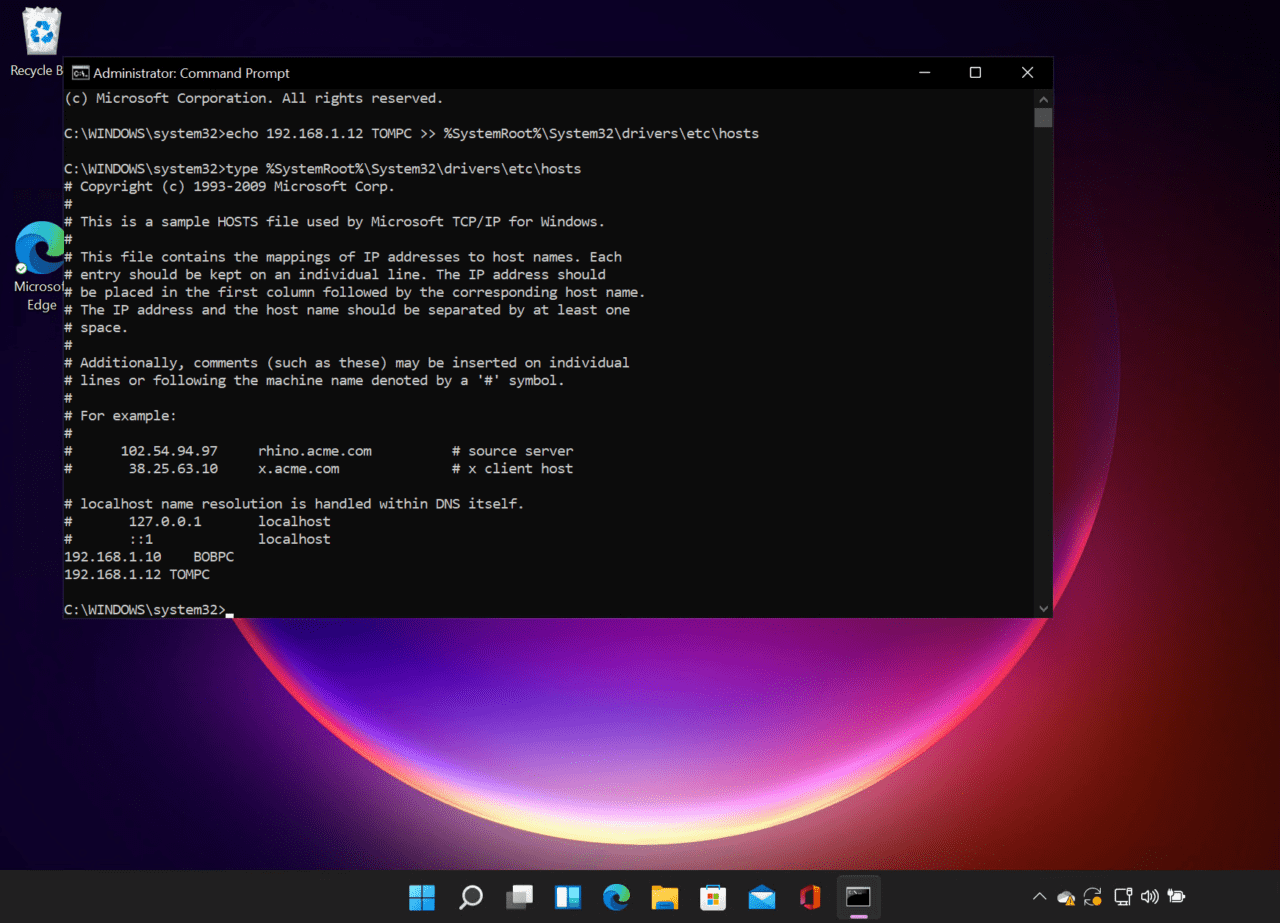Open Task View
The image size is (1280, 923).
[519, 897]
